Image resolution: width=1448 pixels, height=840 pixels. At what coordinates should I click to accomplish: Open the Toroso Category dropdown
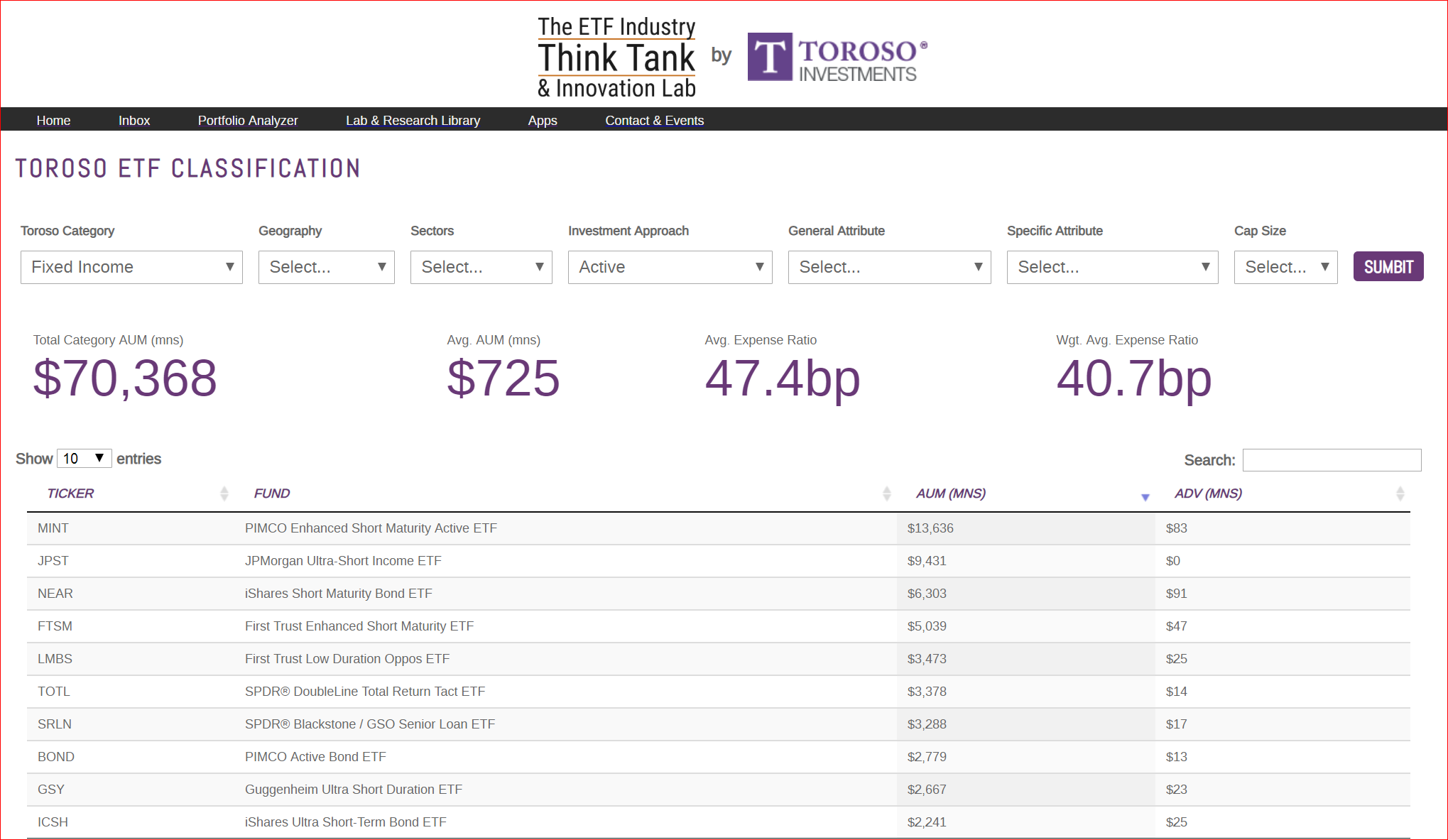[x=131, y=267]
